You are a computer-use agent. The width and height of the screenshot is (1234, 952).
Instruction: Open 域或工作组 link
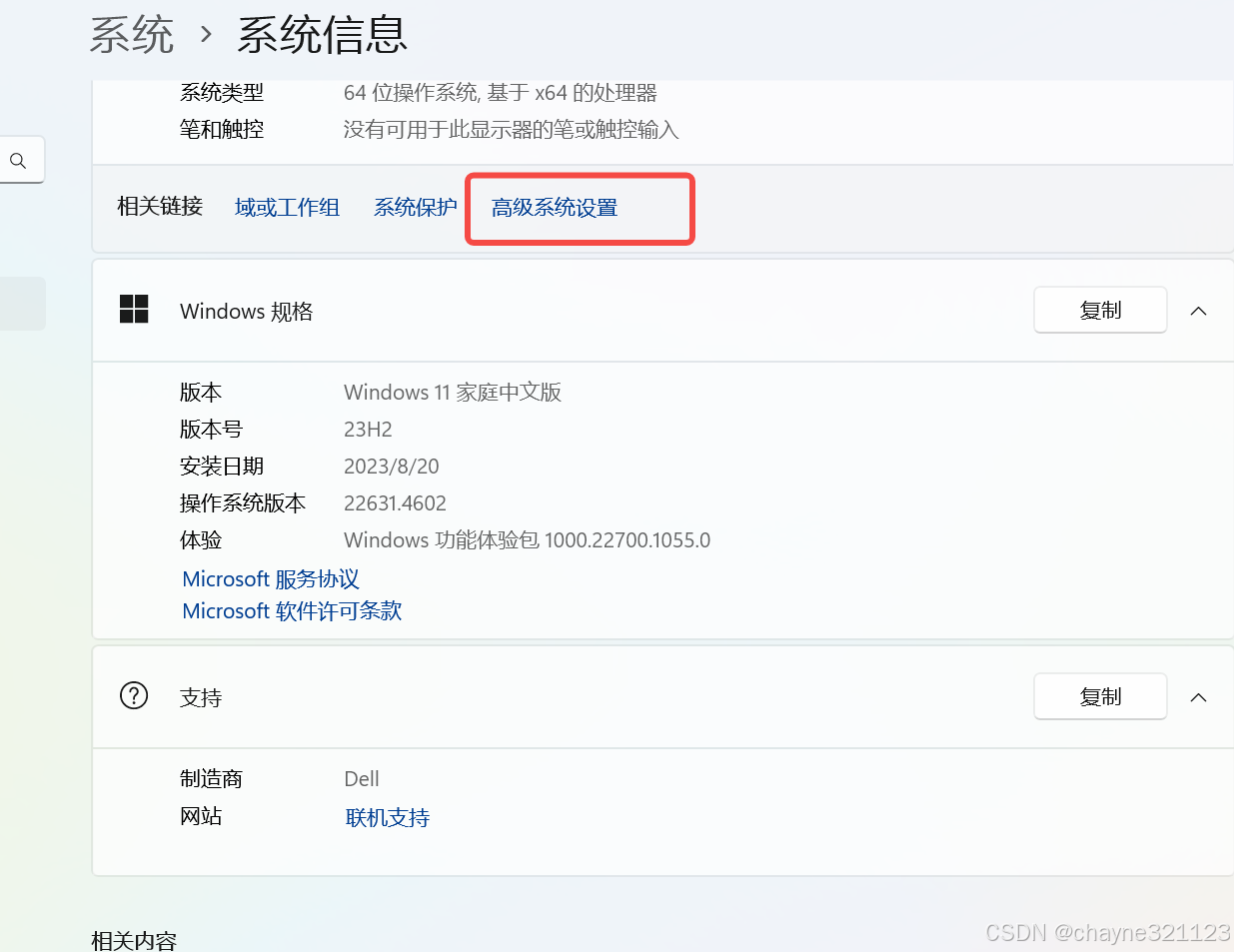tap(287, 208)
